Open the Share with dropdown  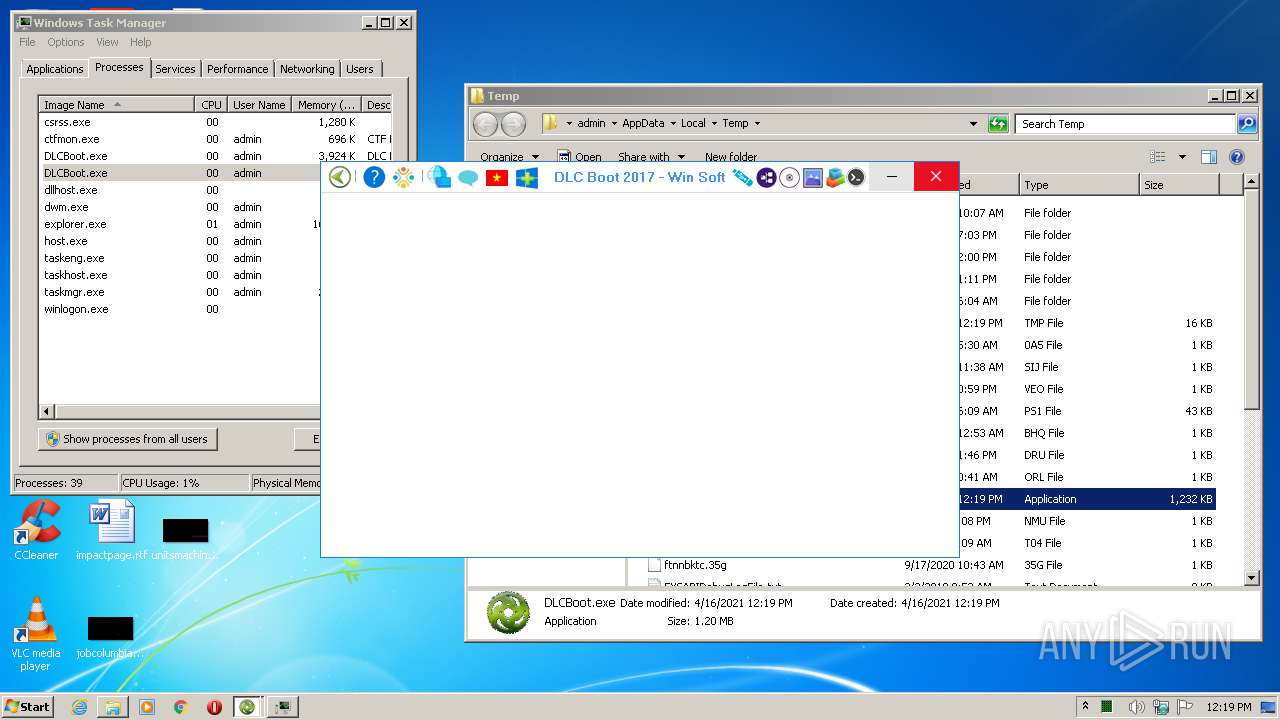651,157
